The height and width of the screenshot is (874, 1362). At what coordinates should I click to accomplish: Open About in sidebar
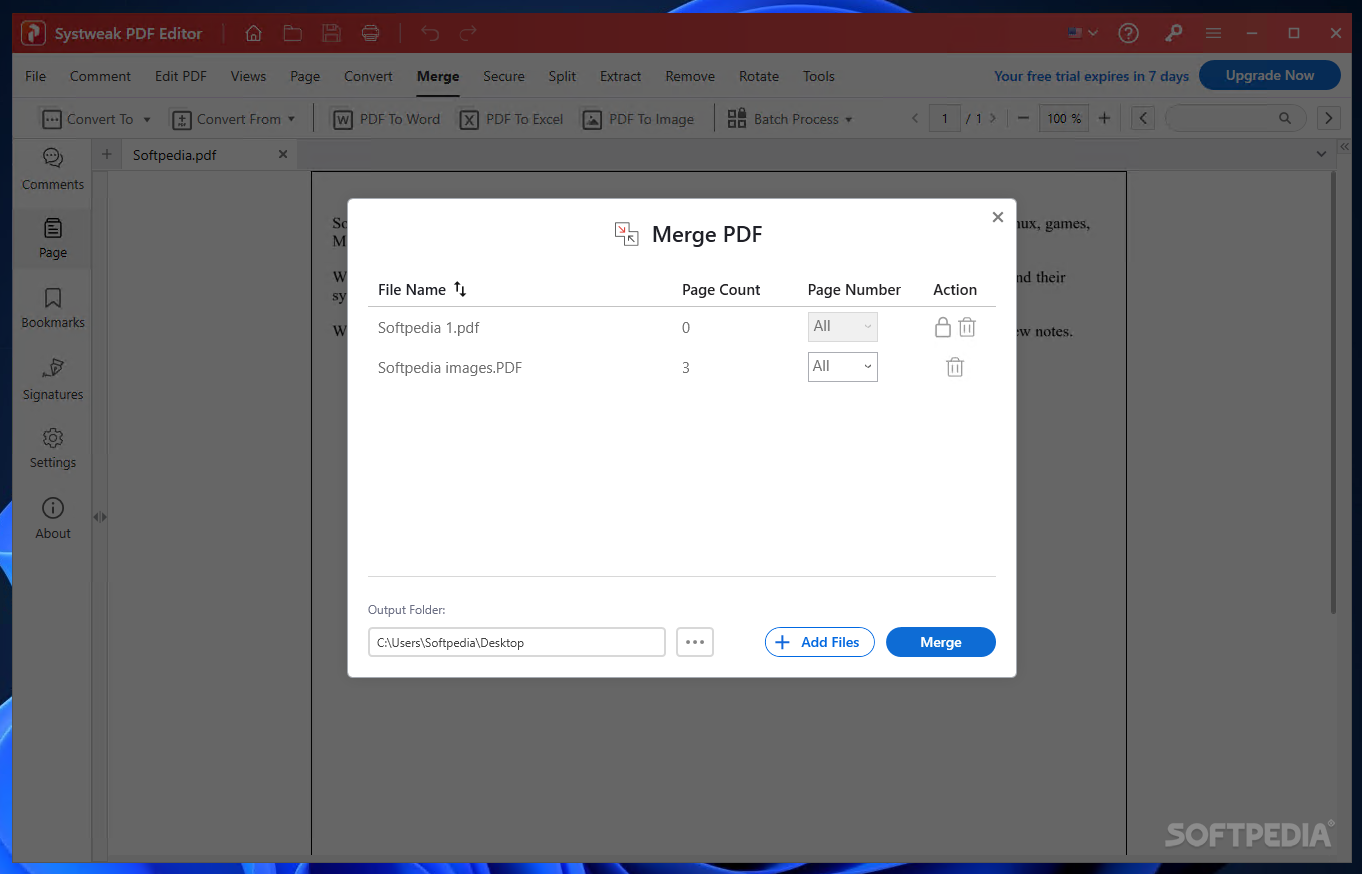tap(53, 518)
